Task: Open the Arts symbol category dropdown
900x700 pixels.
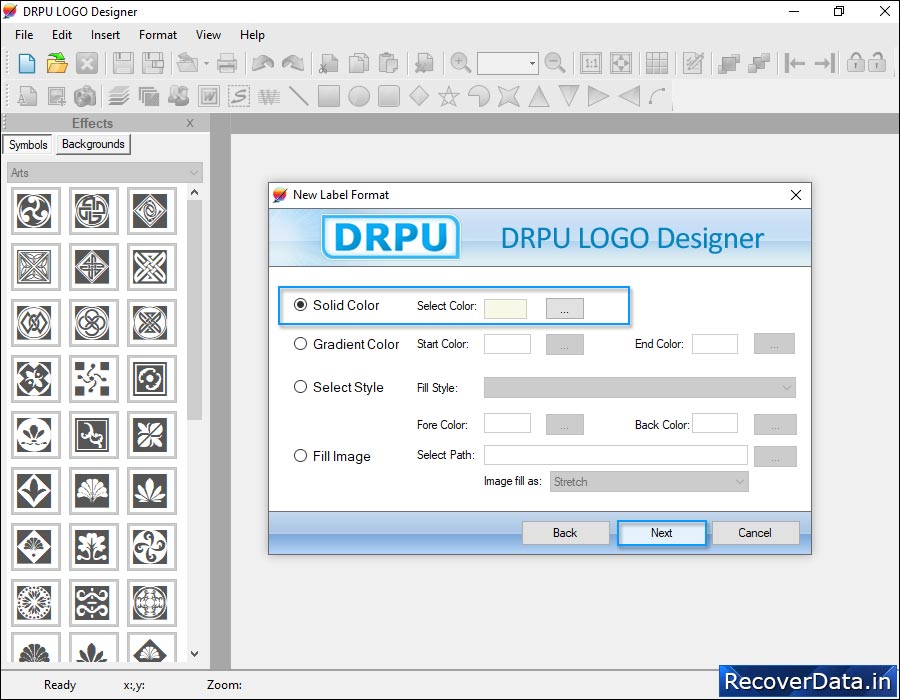Action: tap(105, 173)
